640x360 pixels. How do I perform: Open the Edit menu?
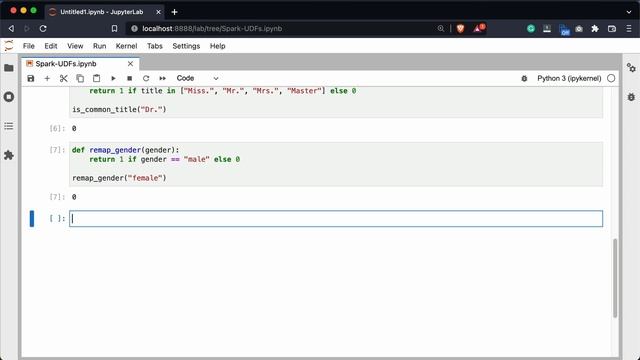pos(51,46)
